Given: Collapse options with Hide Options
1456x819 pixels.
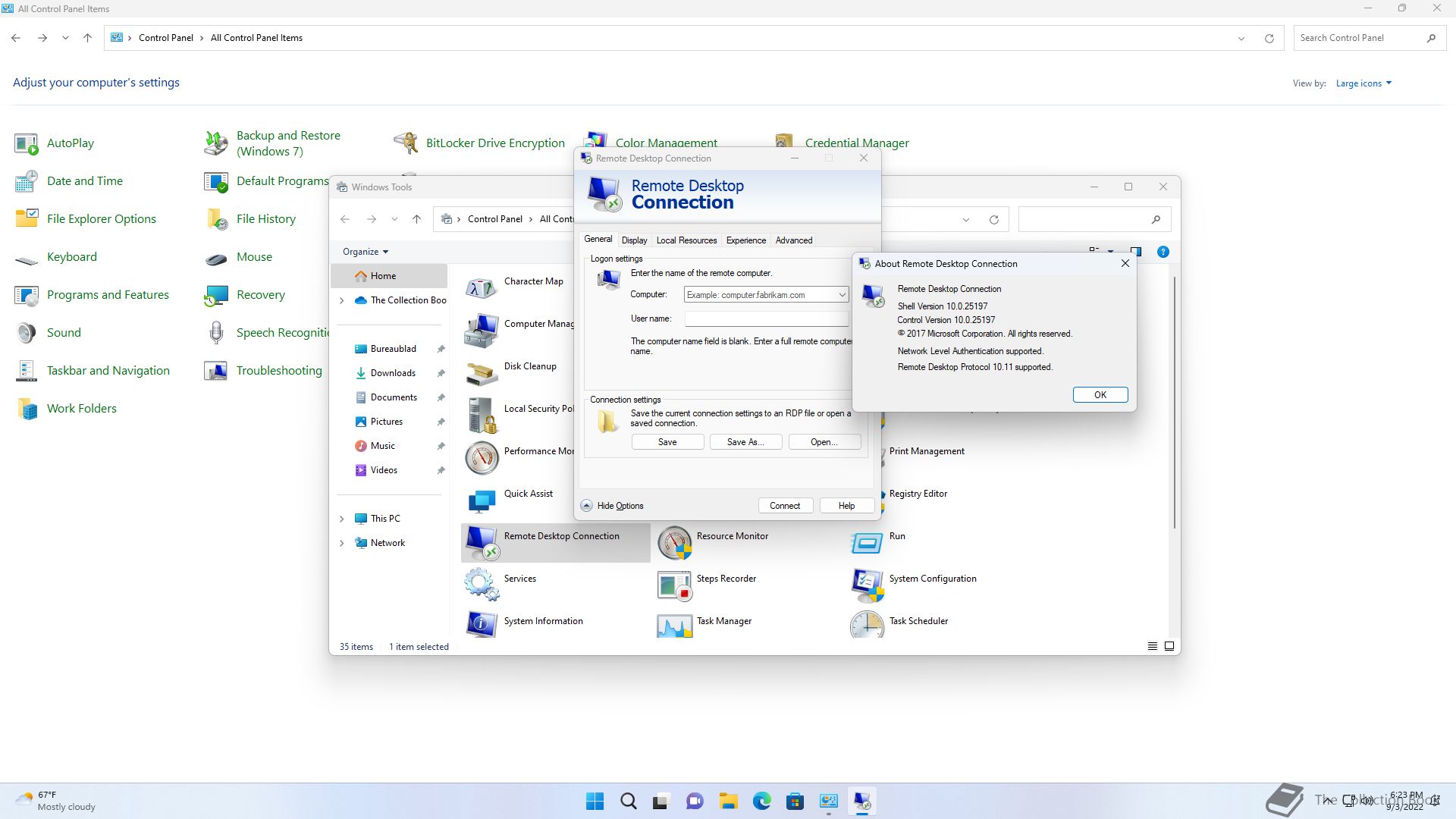Looking at the screenshot, I should (612, 506).
